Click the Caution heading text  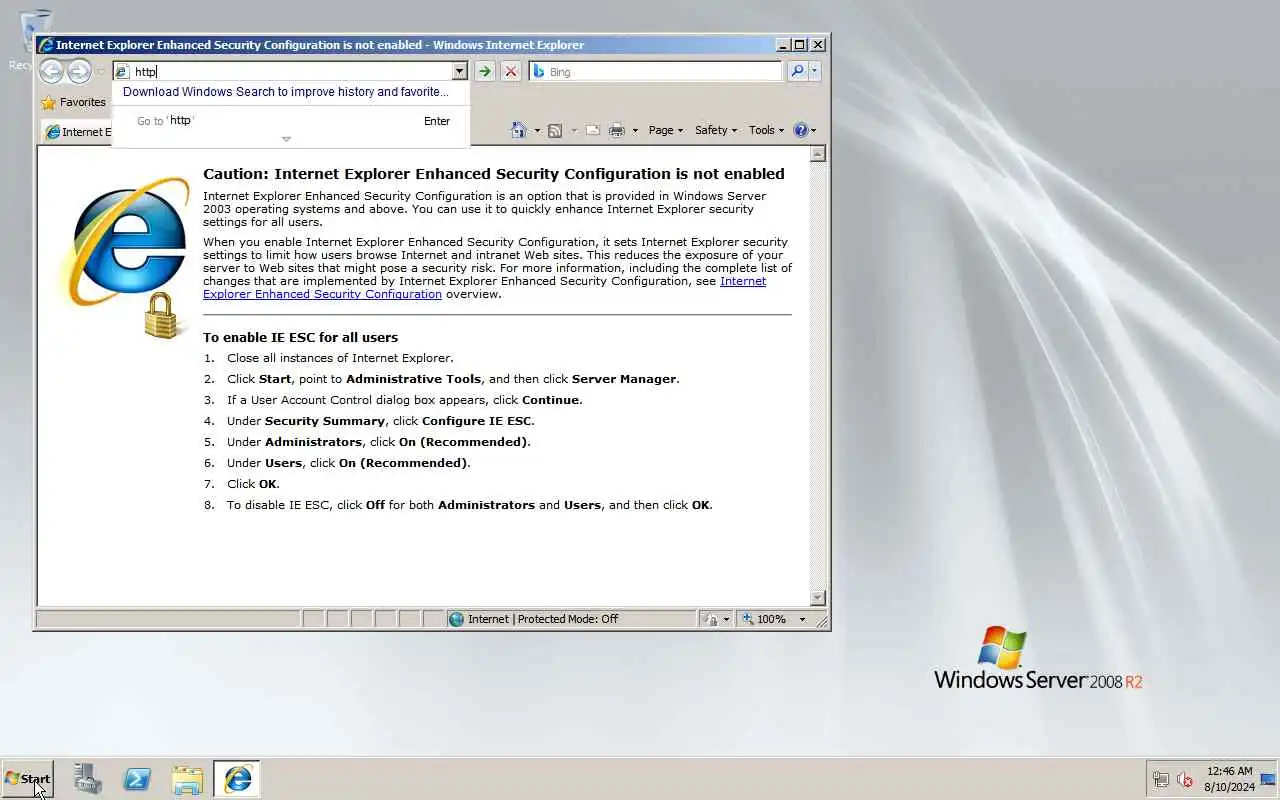click(x=493, y=174)
